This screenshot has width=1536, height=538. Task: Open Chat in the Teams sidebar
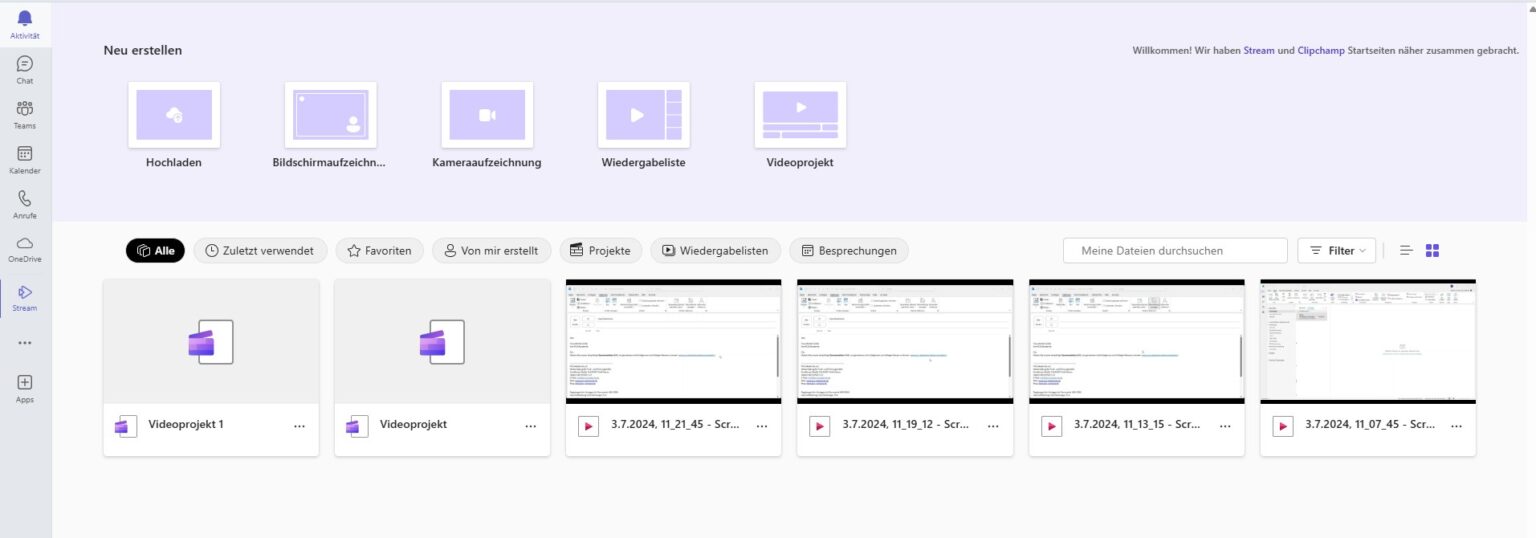tap(25, 70)
